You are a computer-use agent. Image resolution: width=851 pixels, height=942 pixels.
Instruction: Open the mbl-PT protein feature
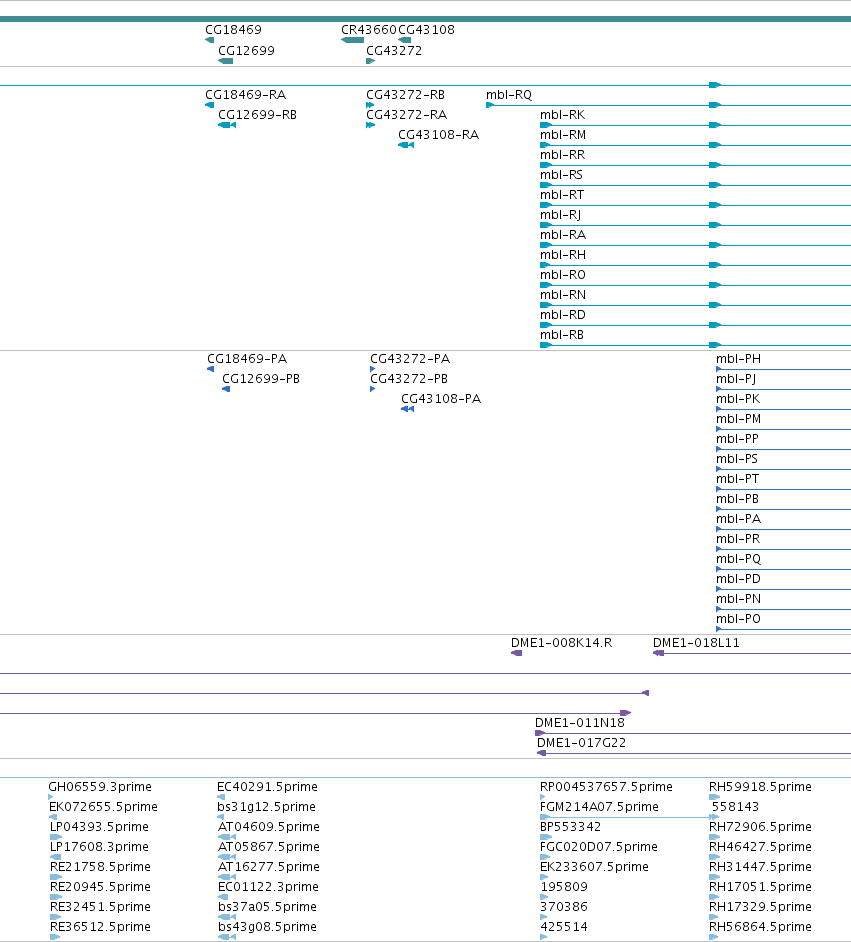click(x=737, y=479)
